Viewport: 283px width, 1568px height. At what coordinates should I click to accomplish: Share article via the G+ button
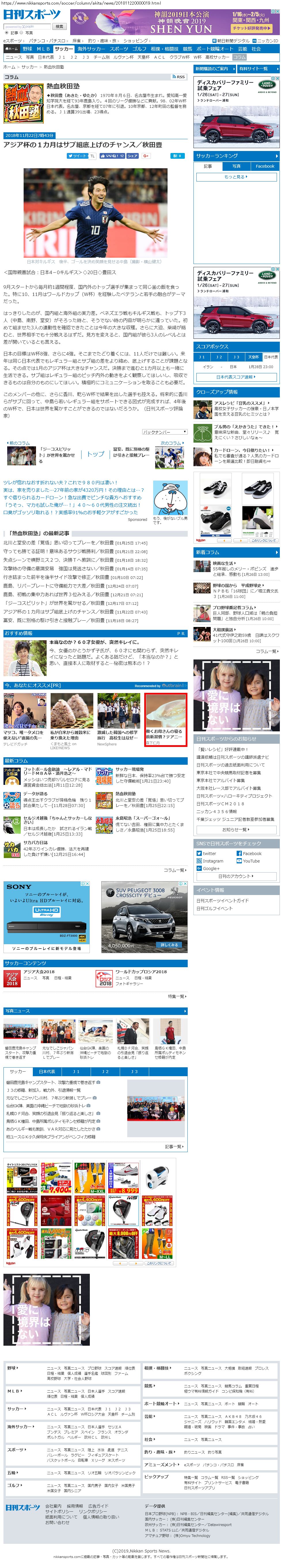click(x=146, y=156)
